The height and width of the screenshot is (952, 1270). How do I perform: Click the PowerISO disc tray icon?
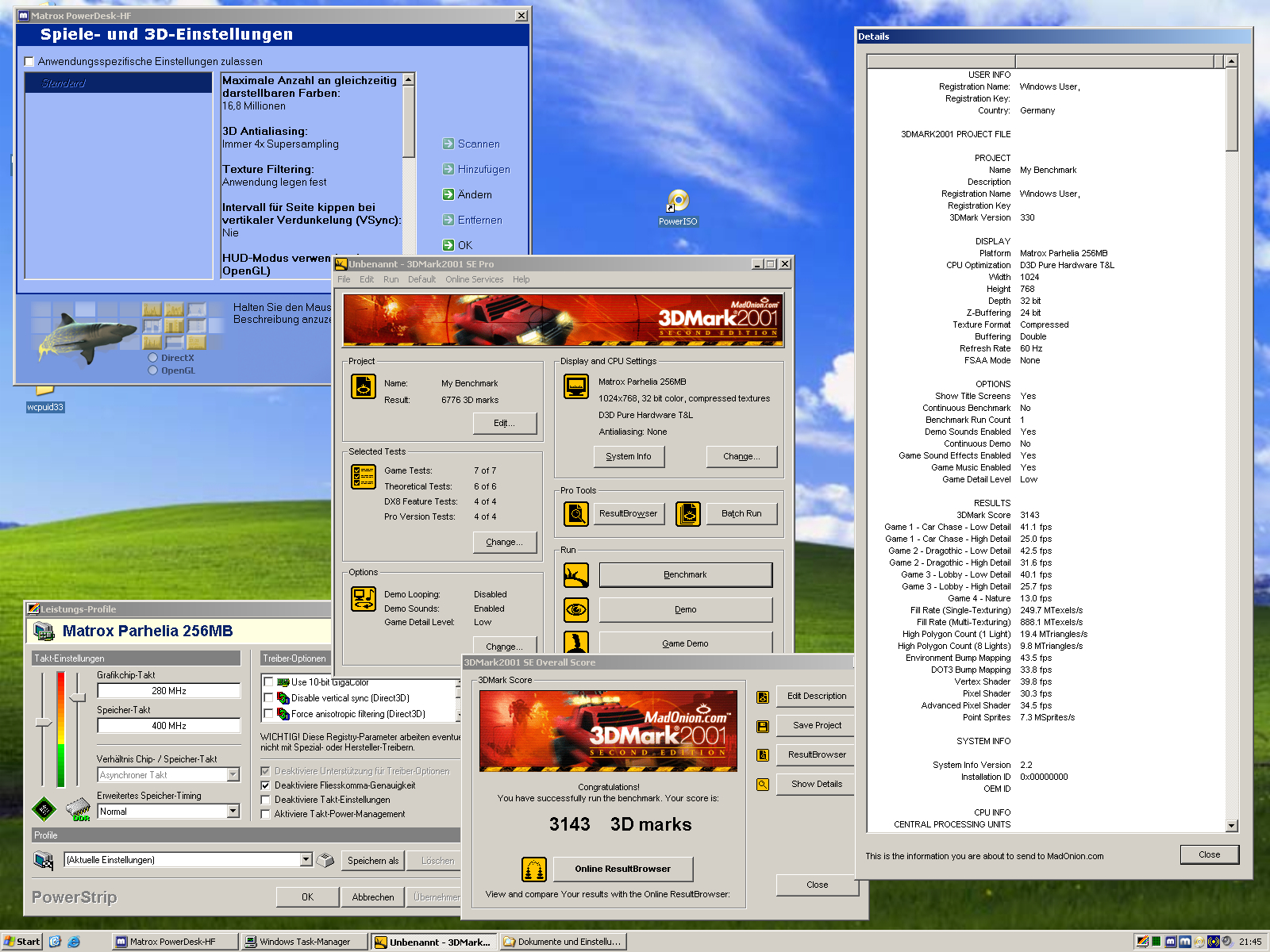1199,942
